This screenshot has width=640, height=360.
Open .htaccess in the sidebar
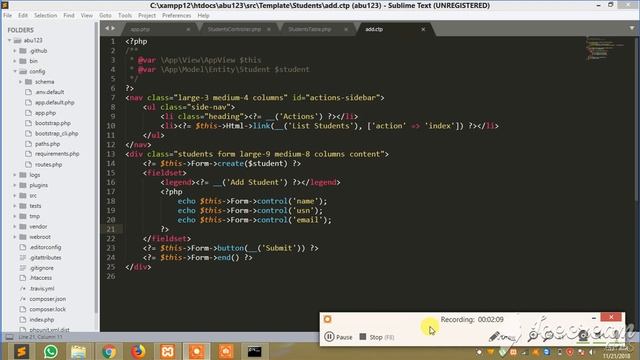40,278
